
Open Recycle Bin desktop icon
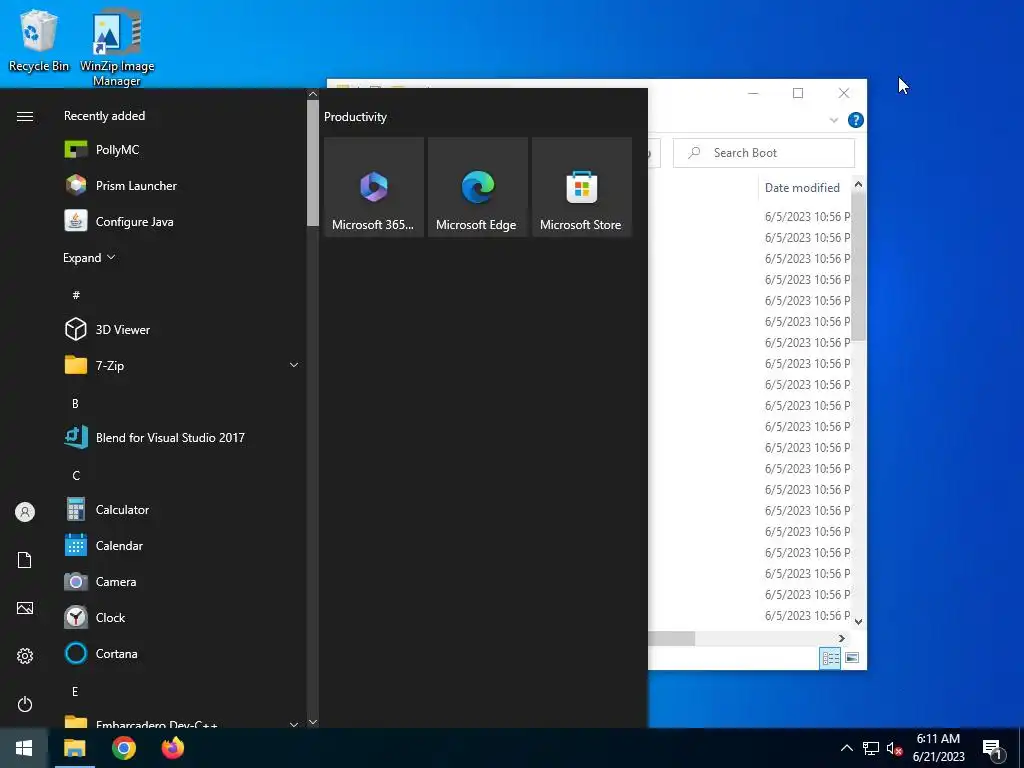click(39, 39)
